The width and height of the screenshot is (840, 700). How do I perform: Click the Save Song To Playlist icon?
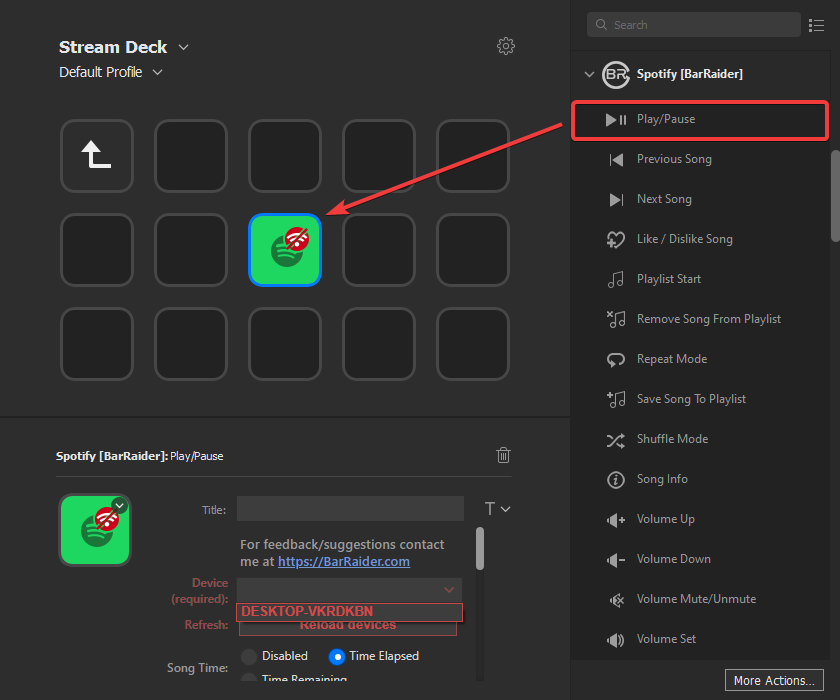(x=616, y=400)
